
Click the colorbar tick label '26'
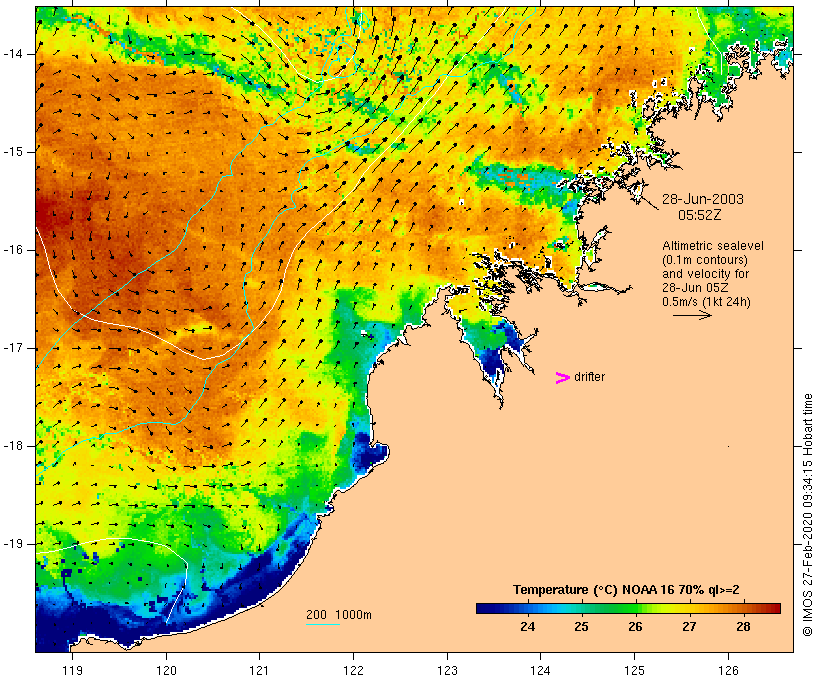click(635, 626)
